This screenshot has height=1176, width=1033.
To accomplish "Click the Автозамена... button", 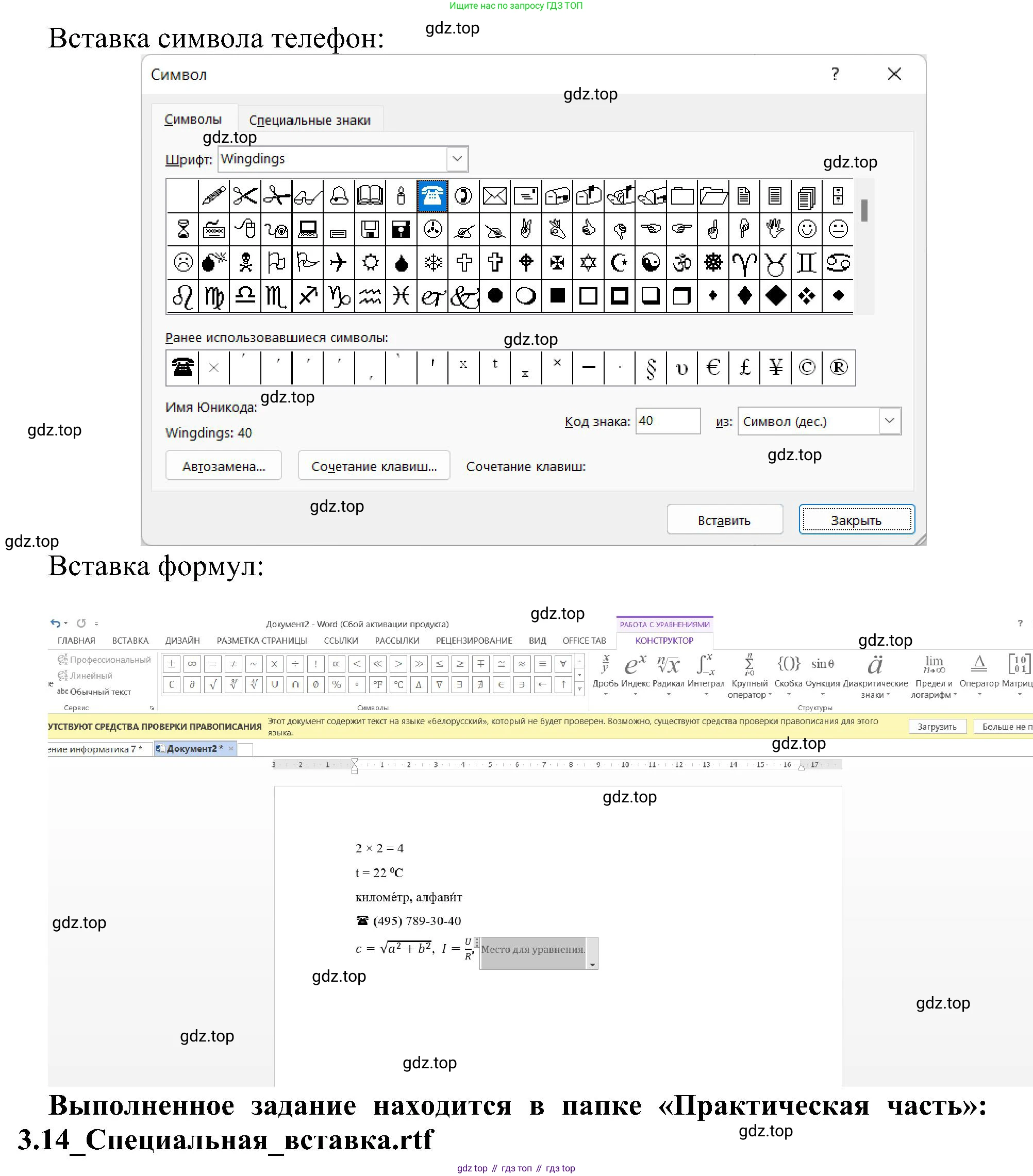I will pyautogui.click(x=223, y=466).
